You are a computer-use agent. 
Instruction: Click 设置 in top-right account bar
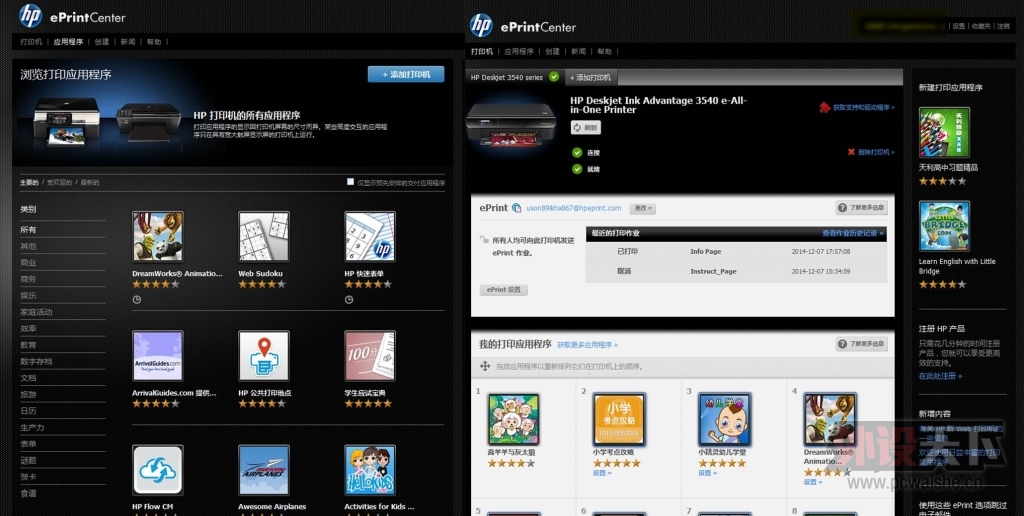pyautogui.click(x=959, y=26)
